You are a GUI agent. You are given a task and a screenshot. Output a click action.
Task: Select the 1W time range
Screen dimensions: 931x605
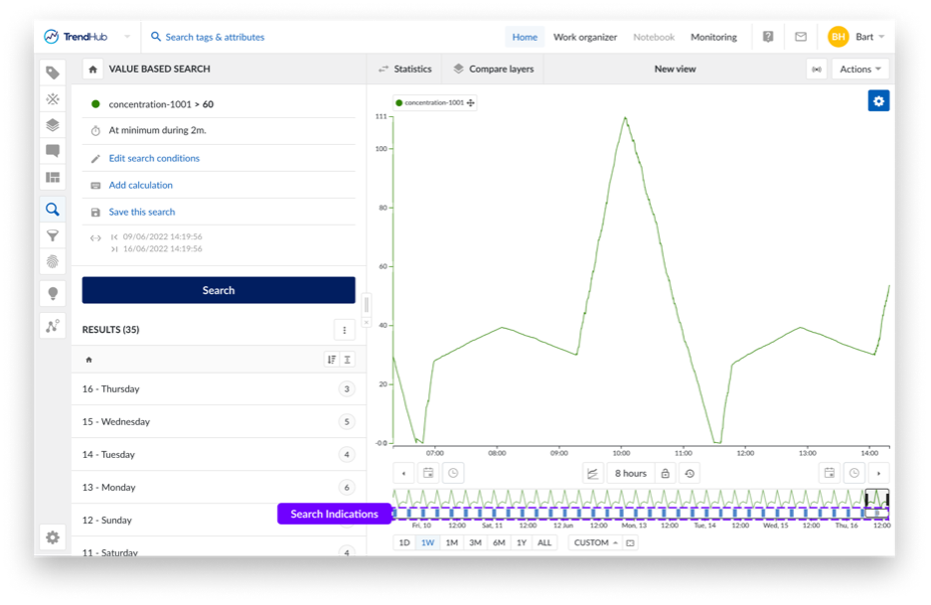click(x=428, y=543)
